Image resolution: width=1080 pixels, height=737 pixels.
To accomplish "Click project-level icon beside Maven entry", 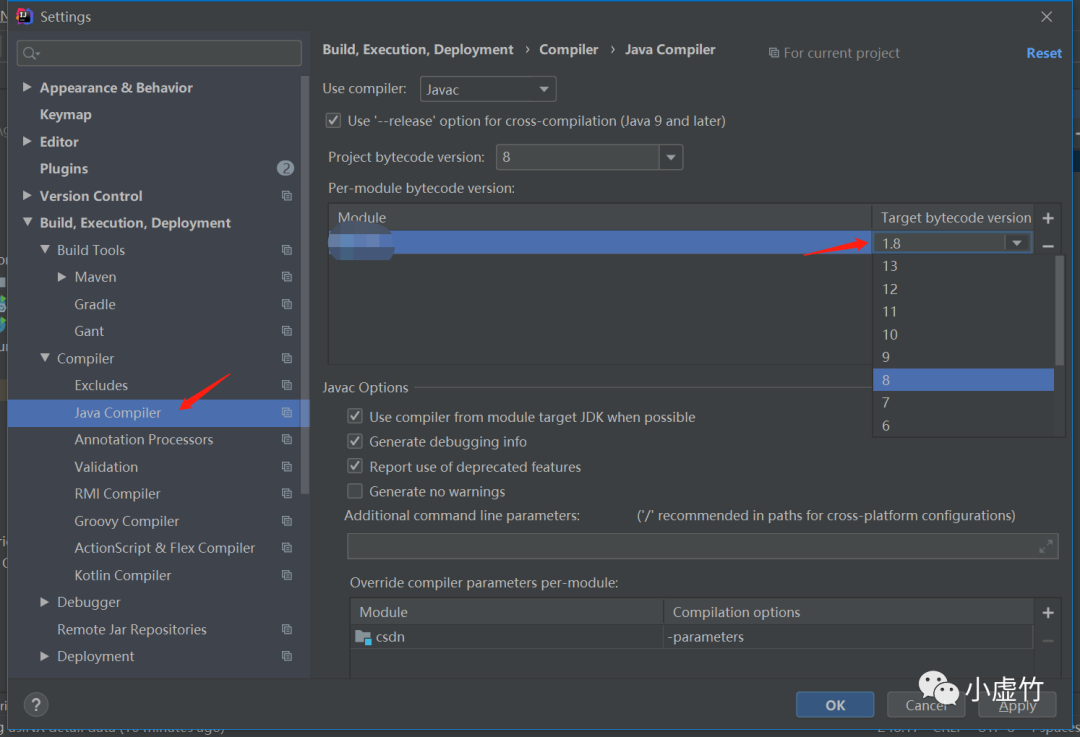I will 287,277.
